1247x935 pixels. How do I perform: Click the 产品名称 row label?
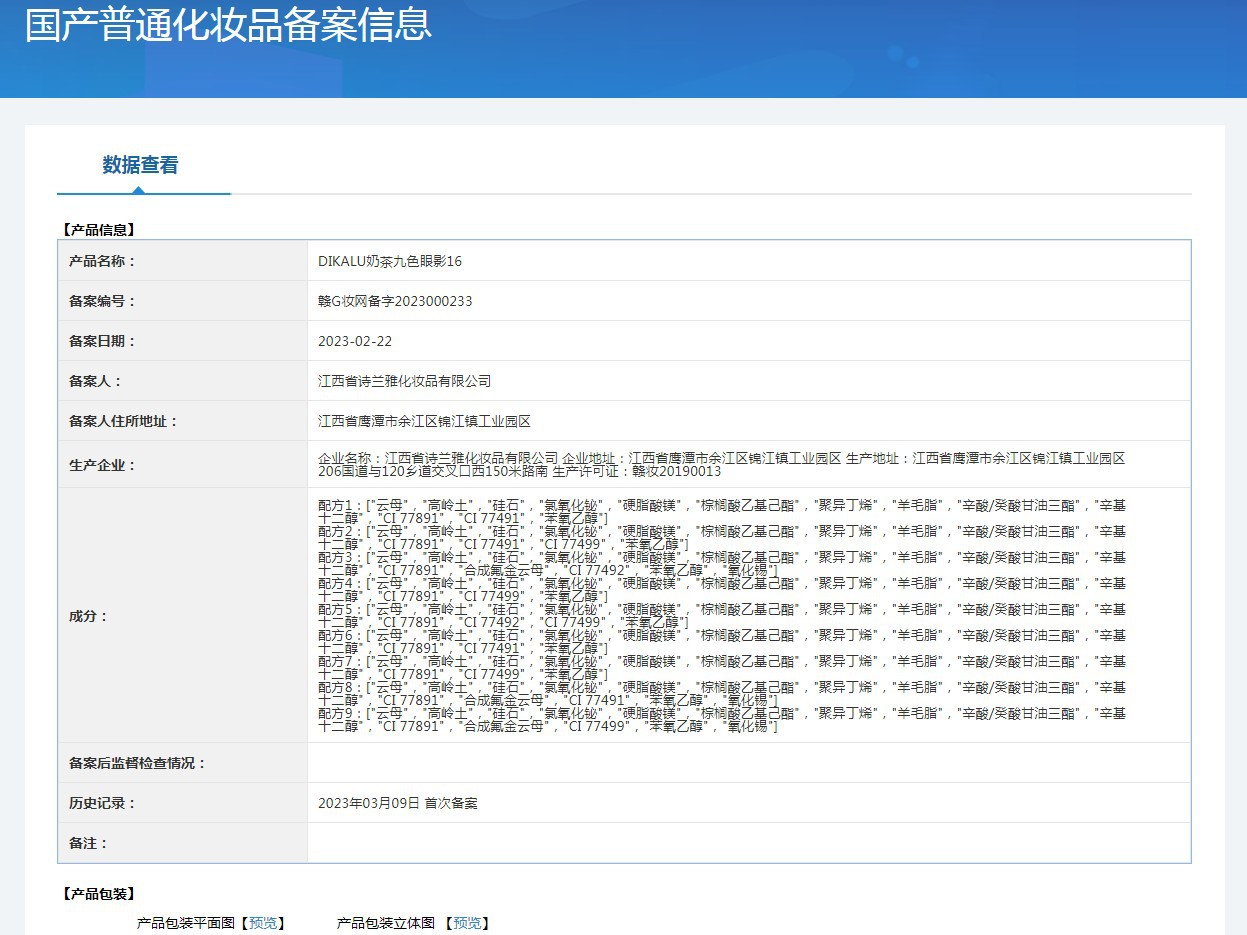tap(101, 261)
